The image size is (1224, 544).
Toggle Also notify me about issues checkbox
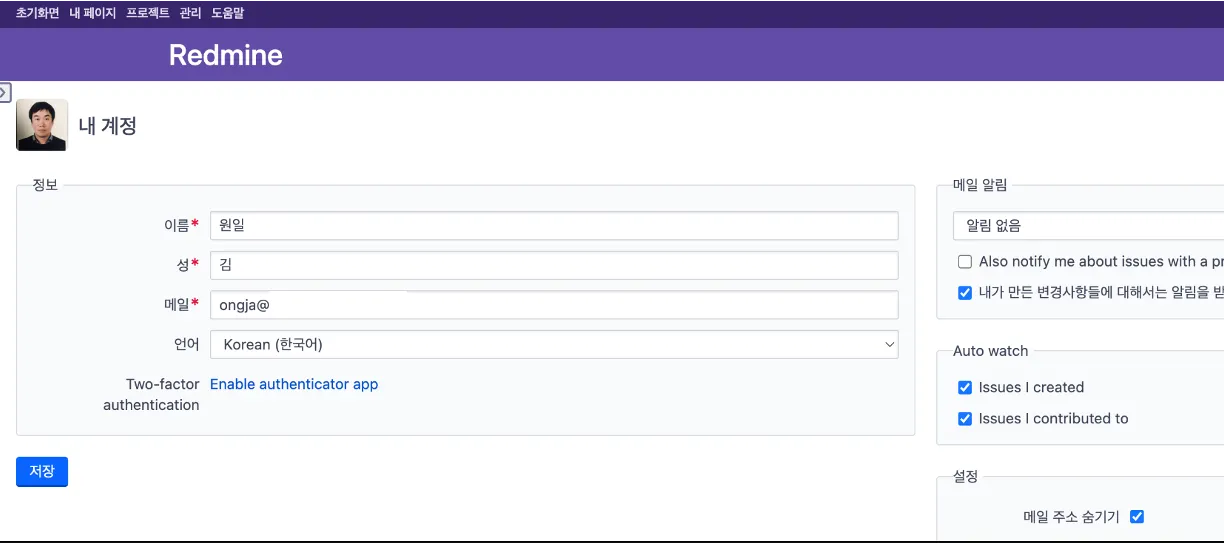965,262
